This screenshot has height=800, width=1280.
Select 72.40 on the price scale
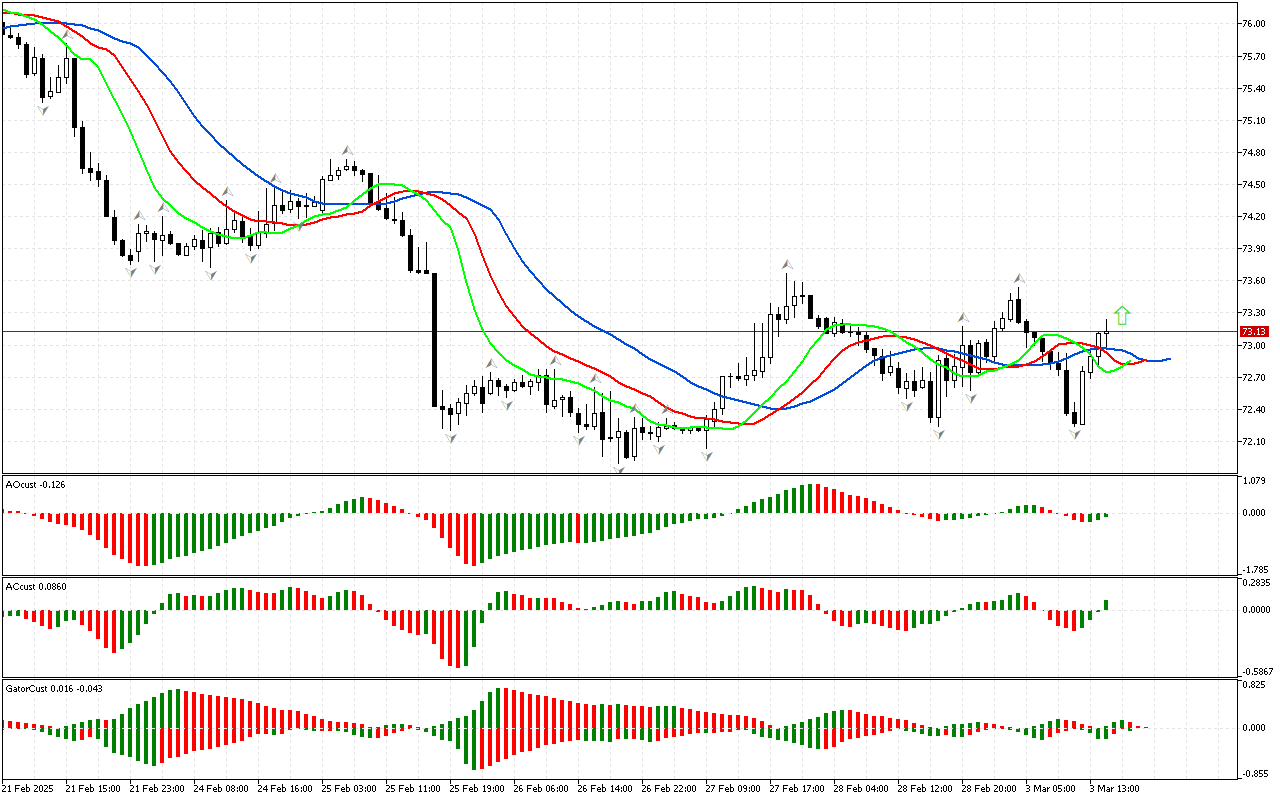point(1253,410)
